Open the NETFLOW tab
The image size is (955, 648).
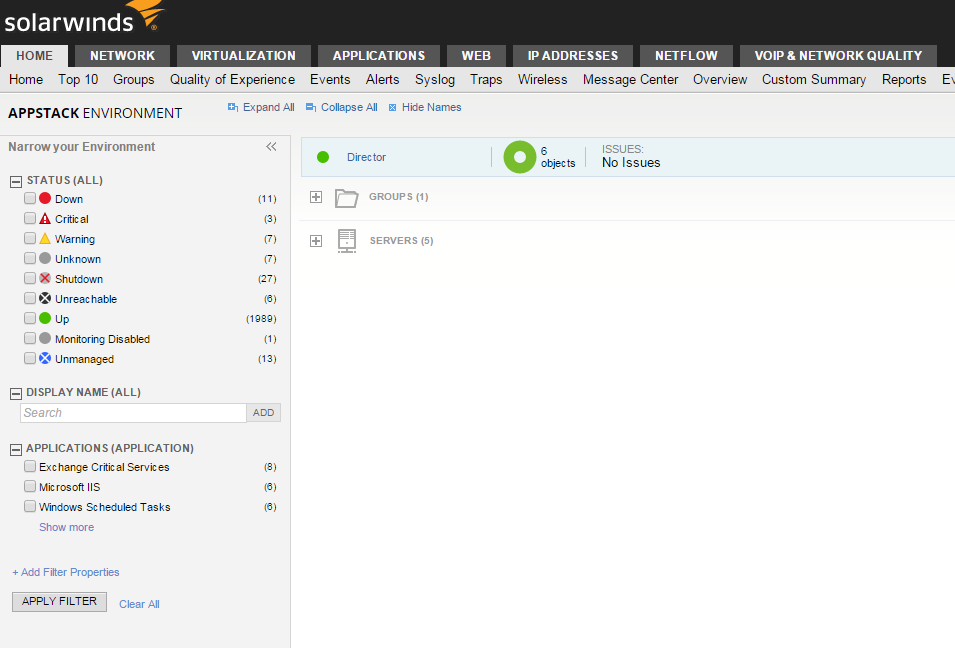686,55
